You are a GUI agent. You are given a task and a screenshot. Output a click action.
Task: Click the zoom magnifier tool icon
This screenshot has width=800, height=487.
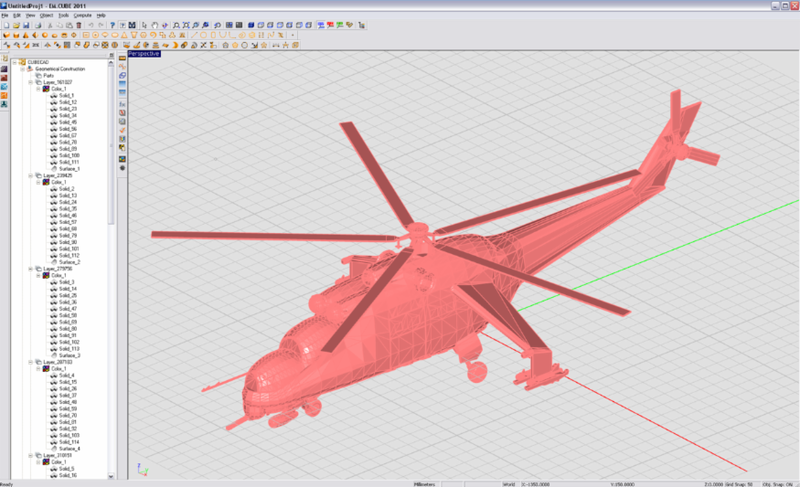pos(176,25)
